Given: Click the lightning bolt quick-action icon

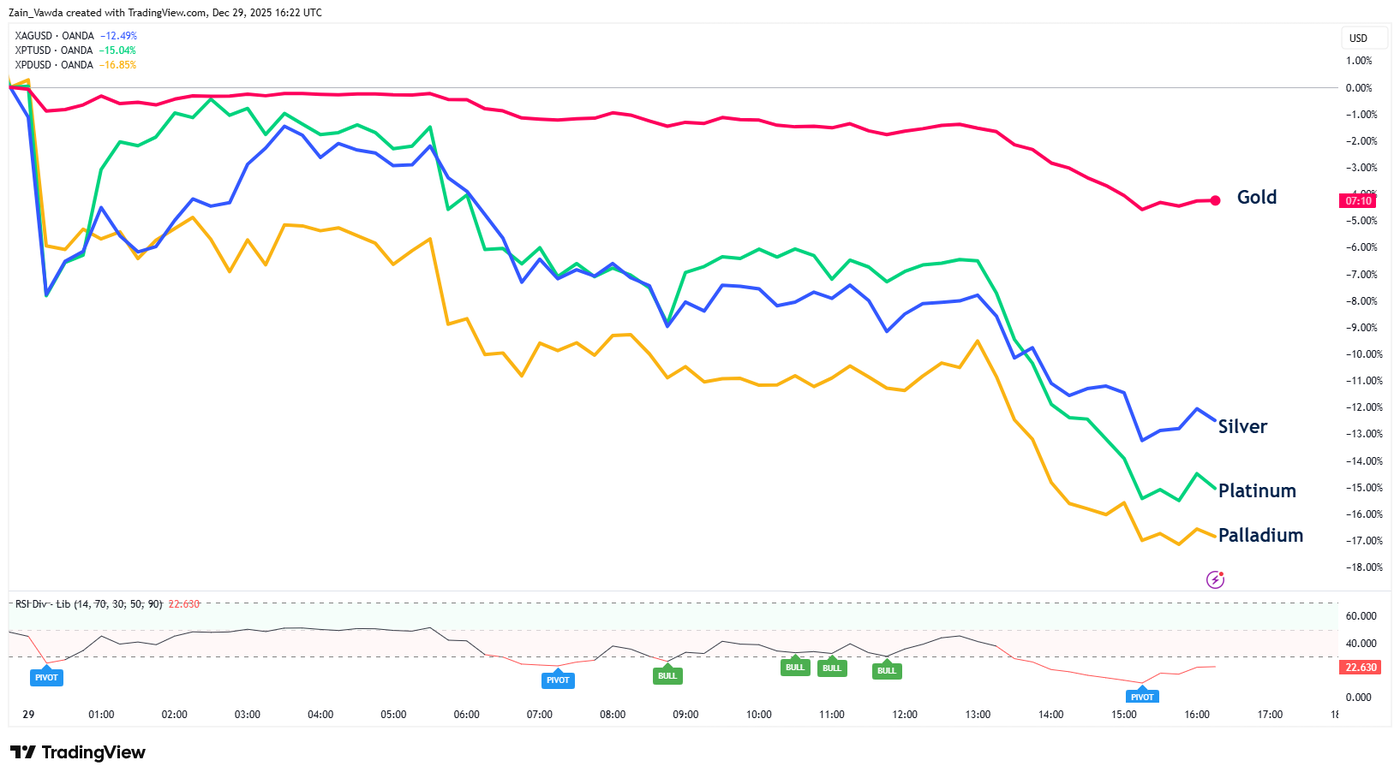Looking at the screenshot, I should click(1215, 579).
